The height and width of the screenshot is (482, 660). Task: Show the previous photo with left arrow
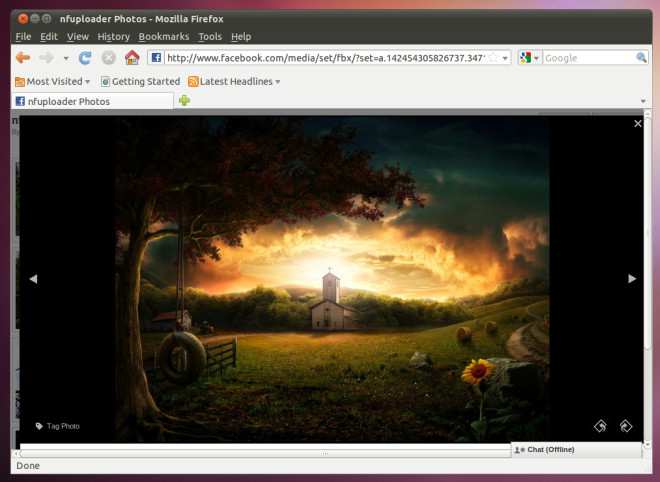33,279
